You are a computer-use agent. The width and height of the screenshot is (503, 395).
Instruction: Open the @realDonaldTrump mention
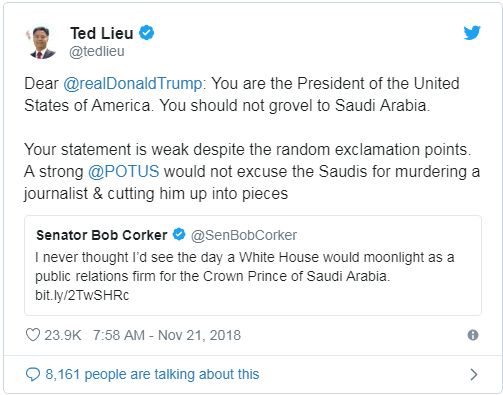tap(132, 83)
